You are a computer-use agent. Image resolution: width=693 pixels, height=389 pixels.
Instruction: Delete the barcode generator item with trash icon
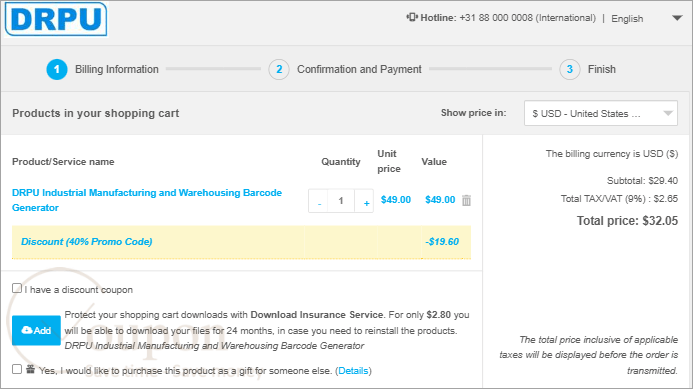point(466,200)
